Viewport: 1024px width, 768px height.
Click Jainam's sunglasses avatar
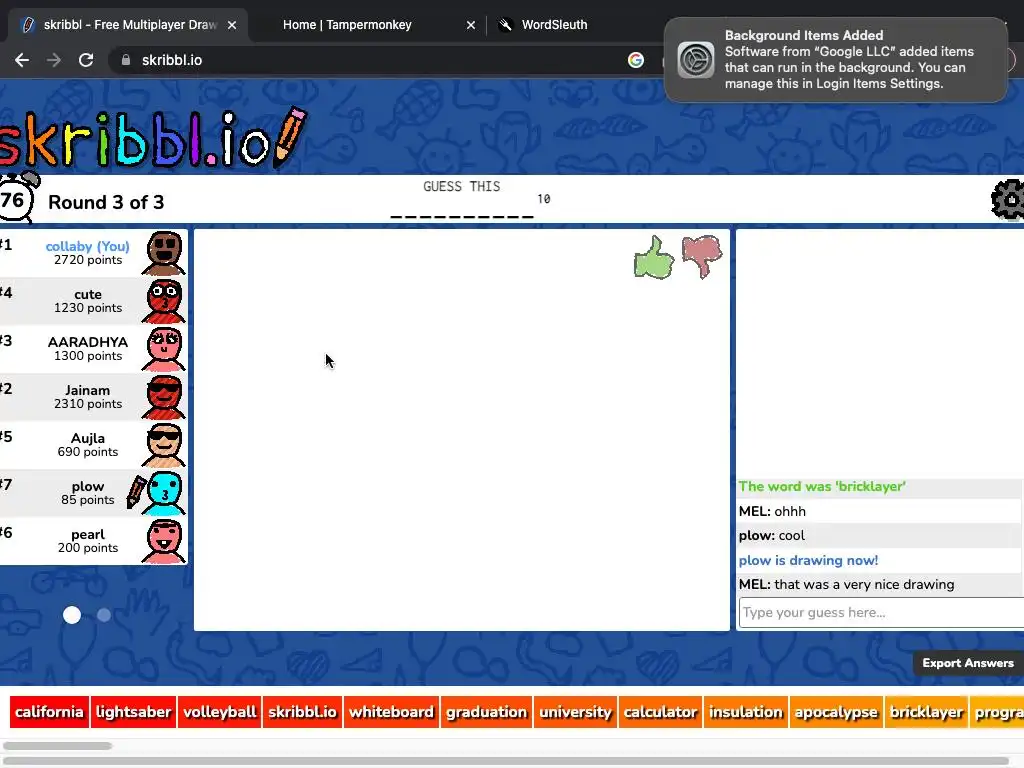click(163, 397)
